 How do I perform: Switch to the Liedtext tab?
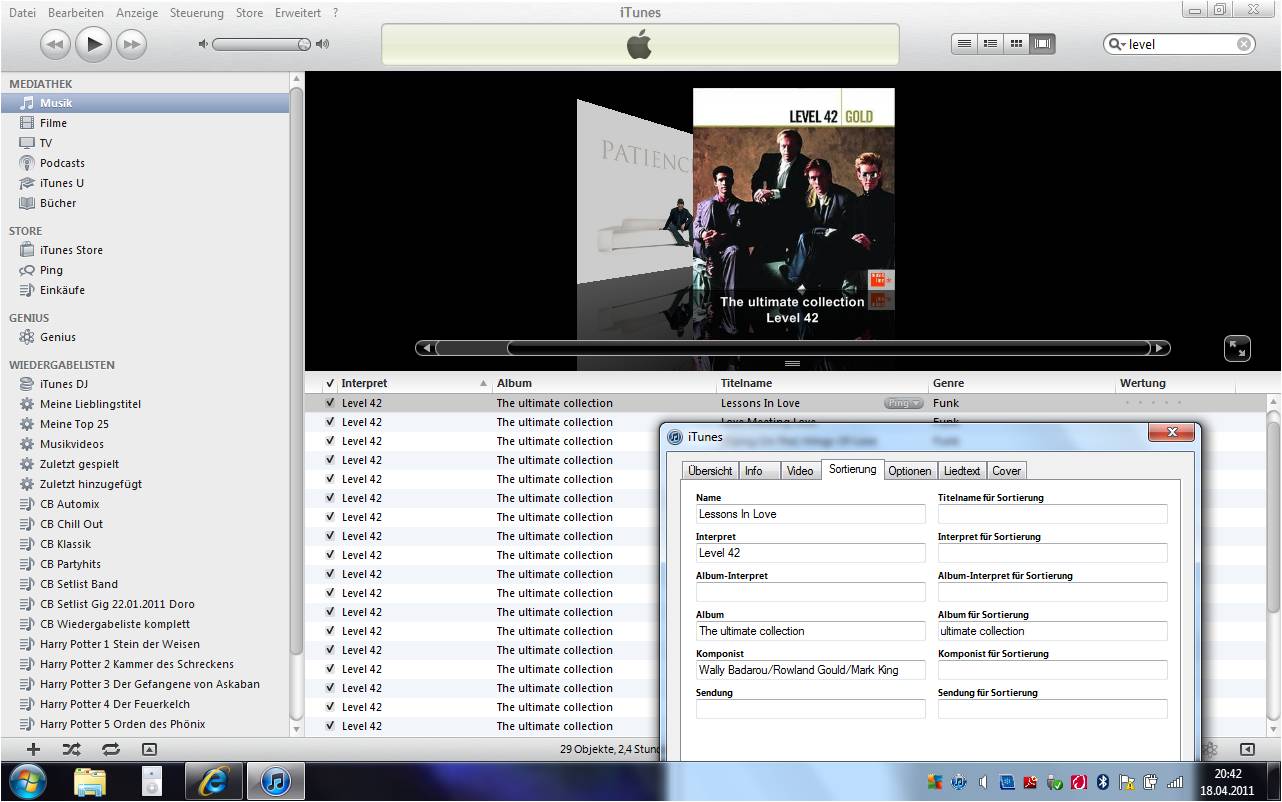(x=963, y=471)
